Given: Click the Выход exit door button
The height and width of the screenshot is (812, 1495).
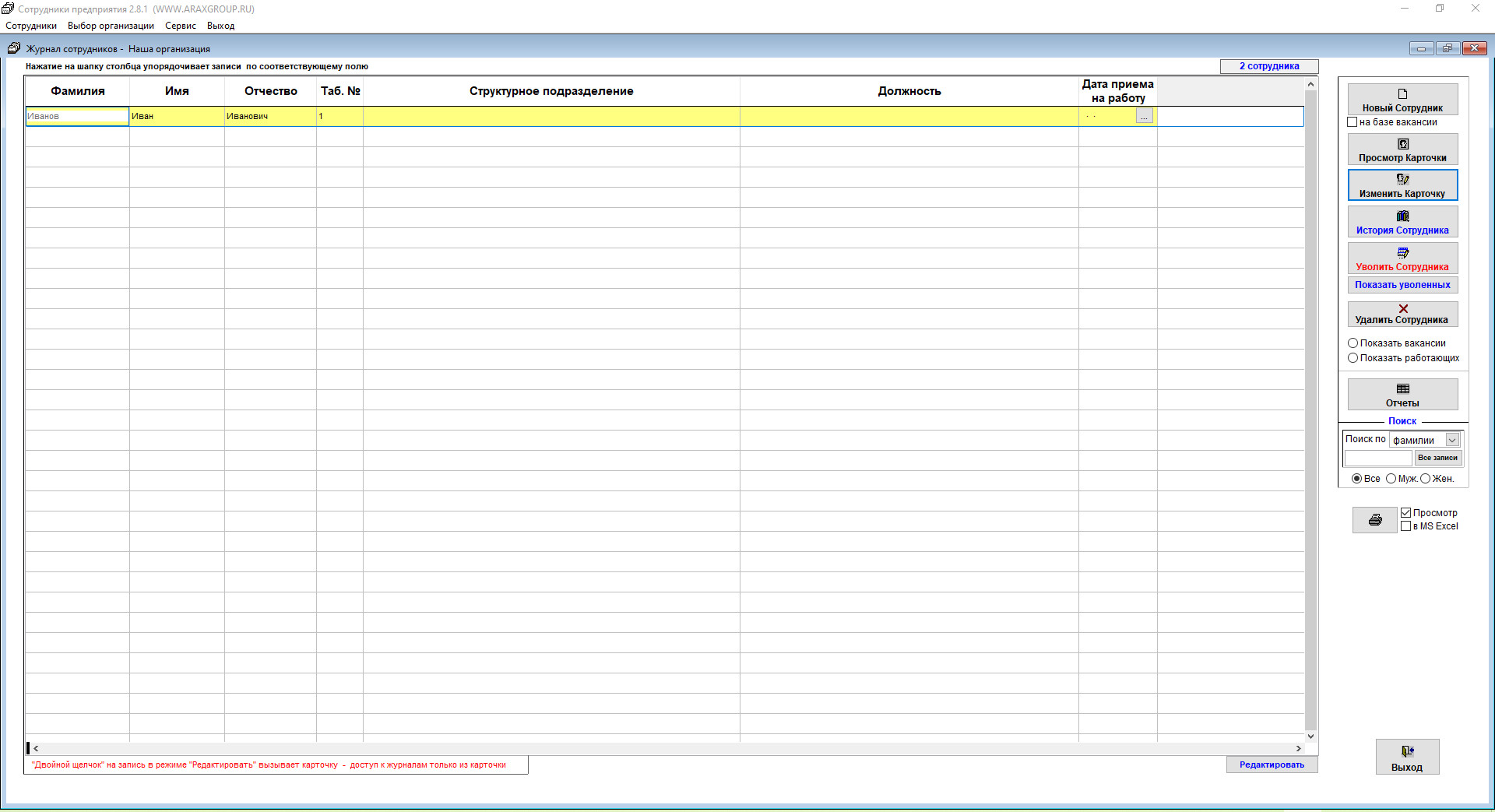Looking at the screenshot, I should coord(1407,757).
